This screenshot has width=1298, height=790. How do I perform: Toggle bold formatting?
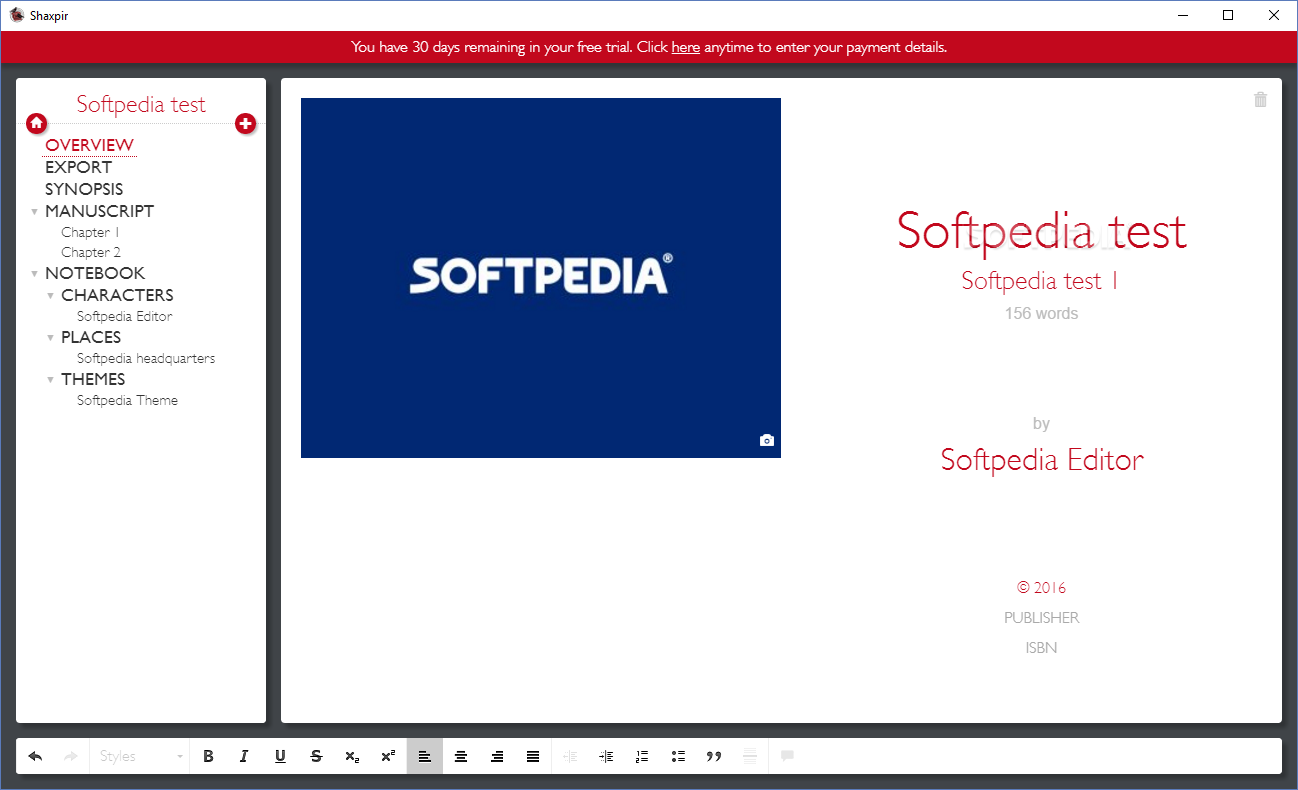point(208,756)
